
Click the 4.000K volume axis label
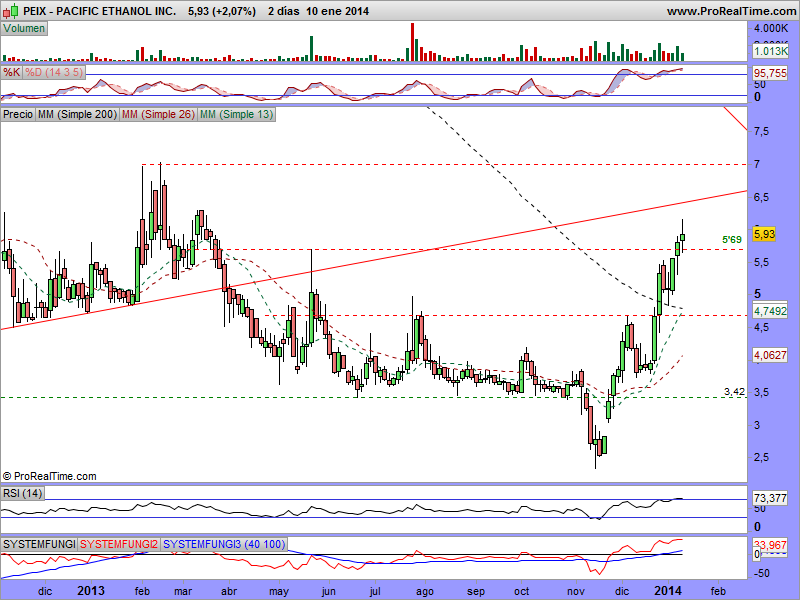771,28
